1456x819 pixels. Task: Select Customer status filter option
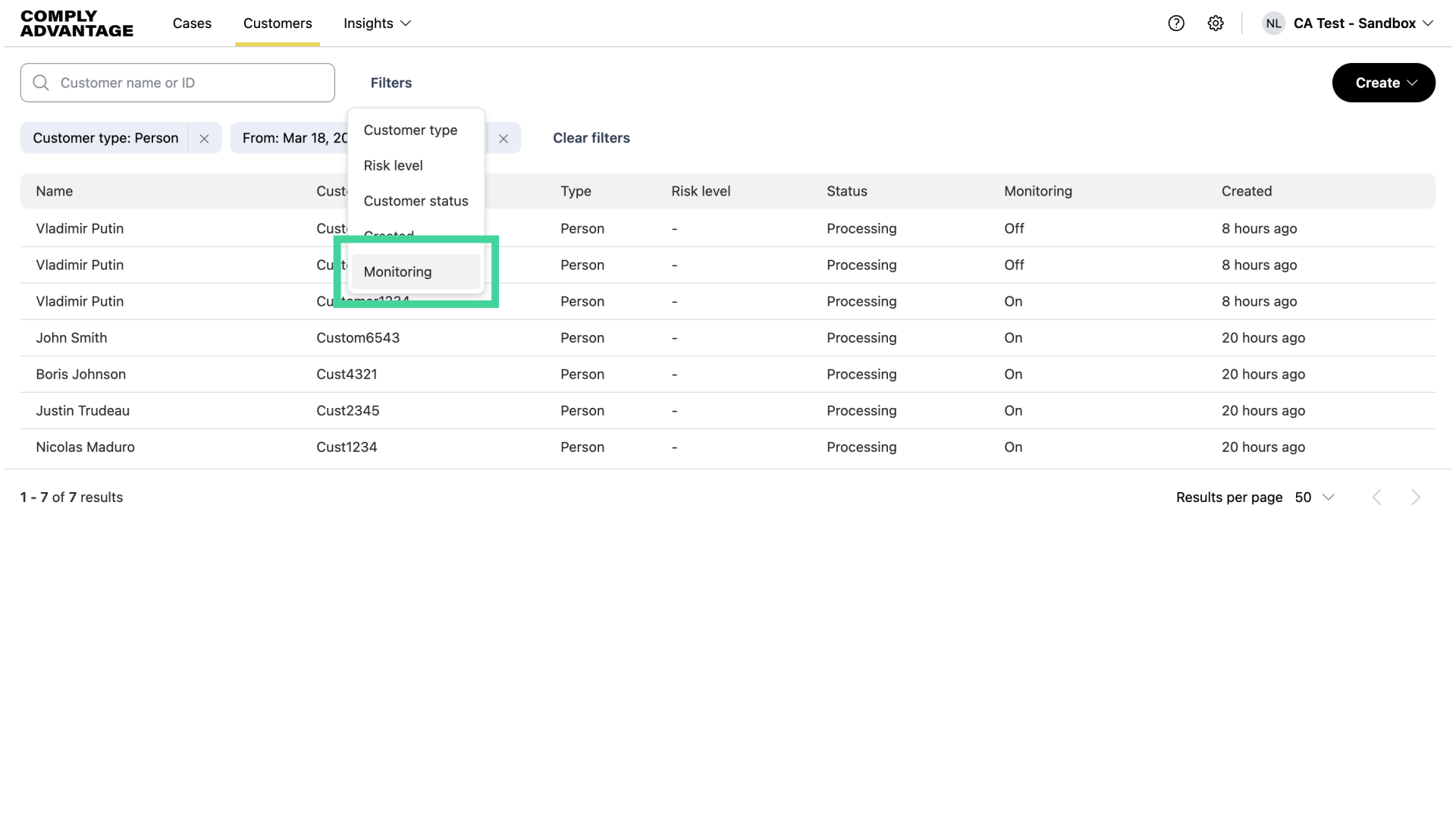416,201
